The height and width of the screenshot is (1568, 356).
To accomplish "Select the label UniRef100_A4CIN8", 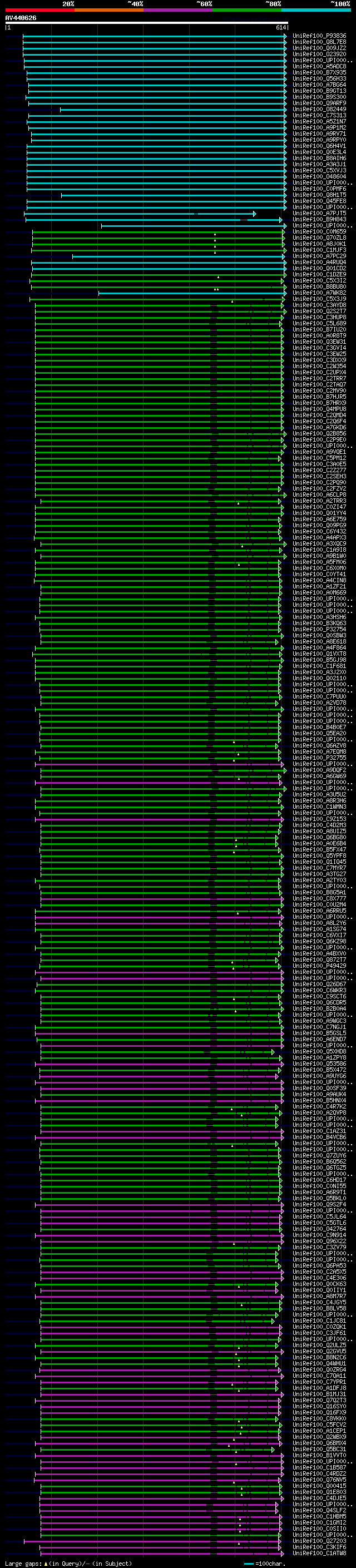I will click(x=319, y=580).
